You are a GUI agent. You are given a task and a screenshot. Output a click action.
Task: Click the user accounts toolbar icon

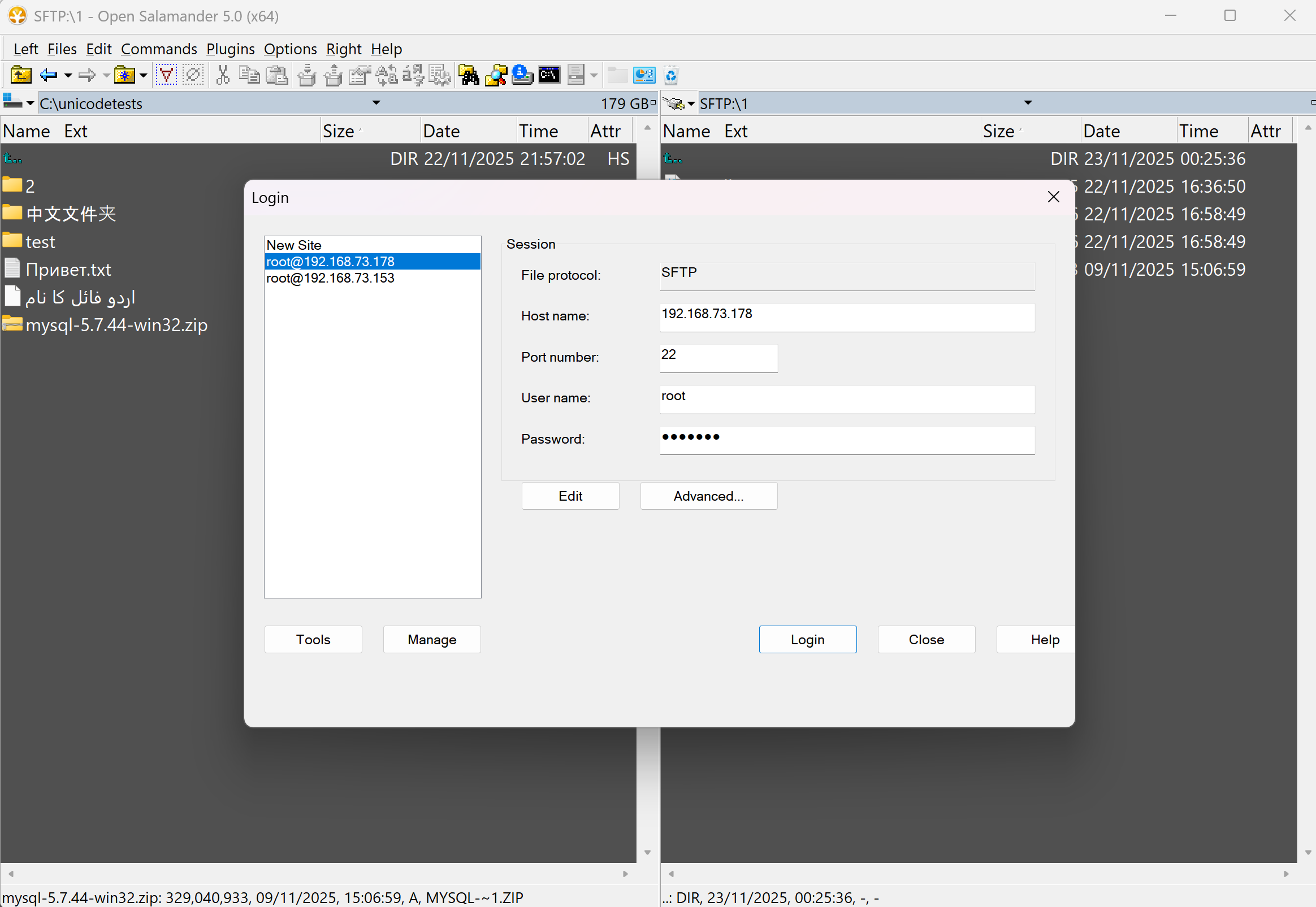(x=521, y=75)
